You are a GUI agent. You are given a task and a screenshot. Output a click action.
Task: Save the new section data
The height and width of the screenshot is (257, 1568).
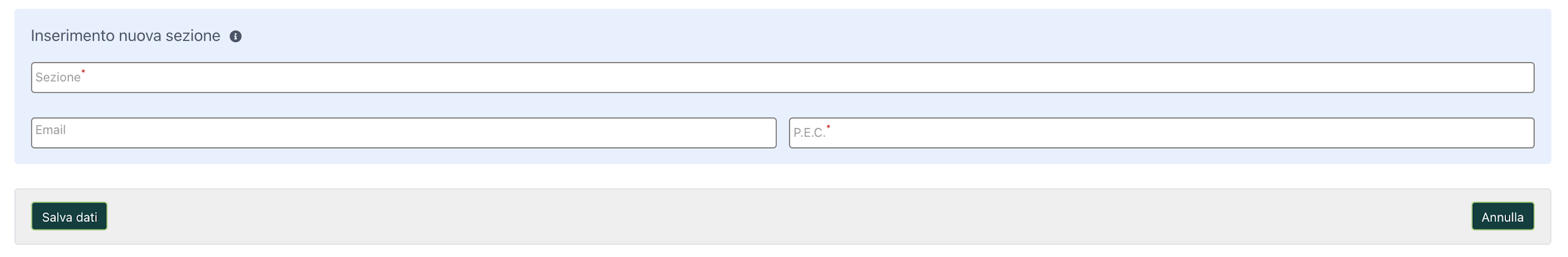tap(70, 216)
